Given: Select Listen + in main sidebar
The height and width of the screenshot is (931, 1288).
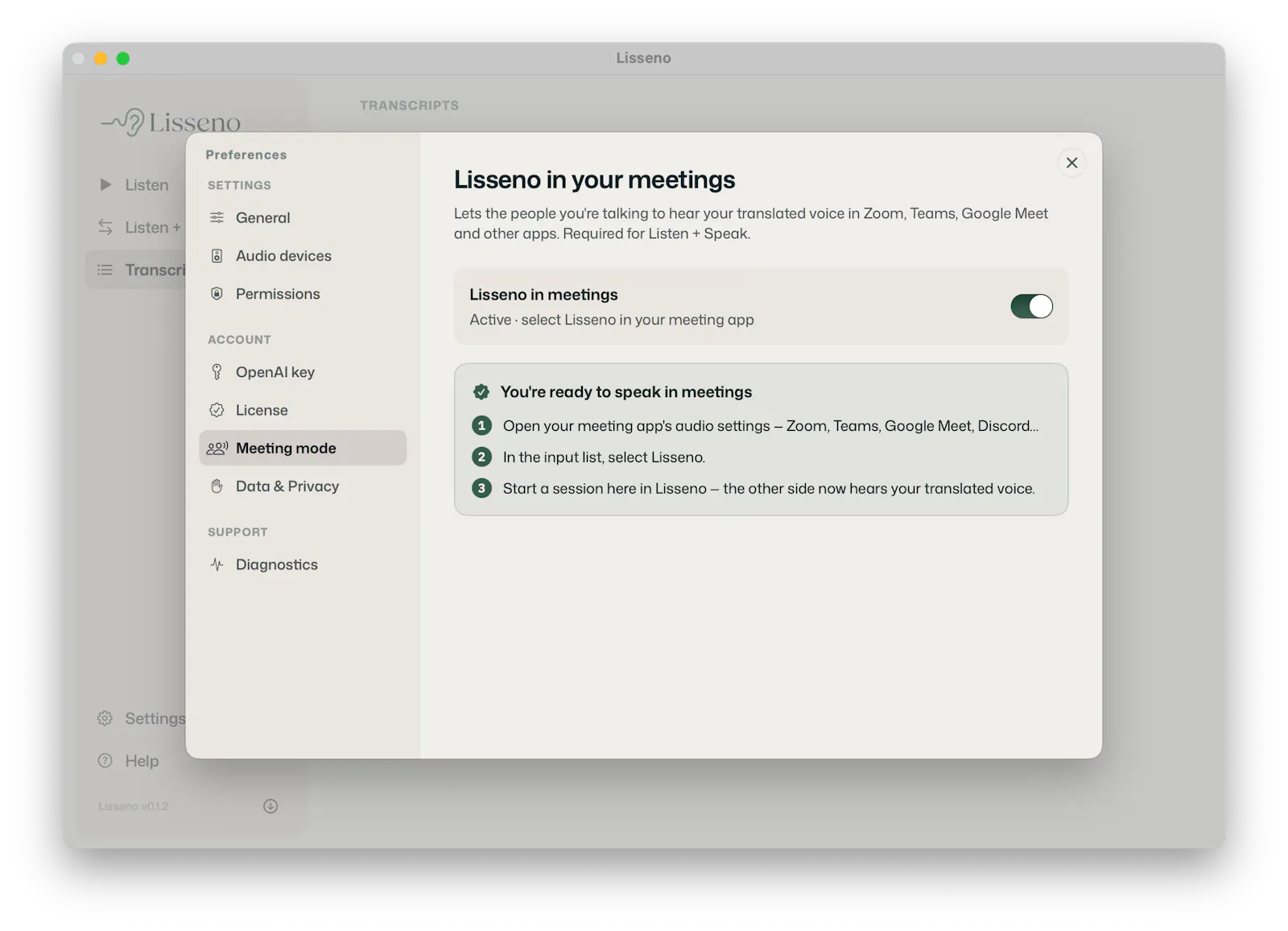Looking at the screenshot, I should (x=136, y=227).
